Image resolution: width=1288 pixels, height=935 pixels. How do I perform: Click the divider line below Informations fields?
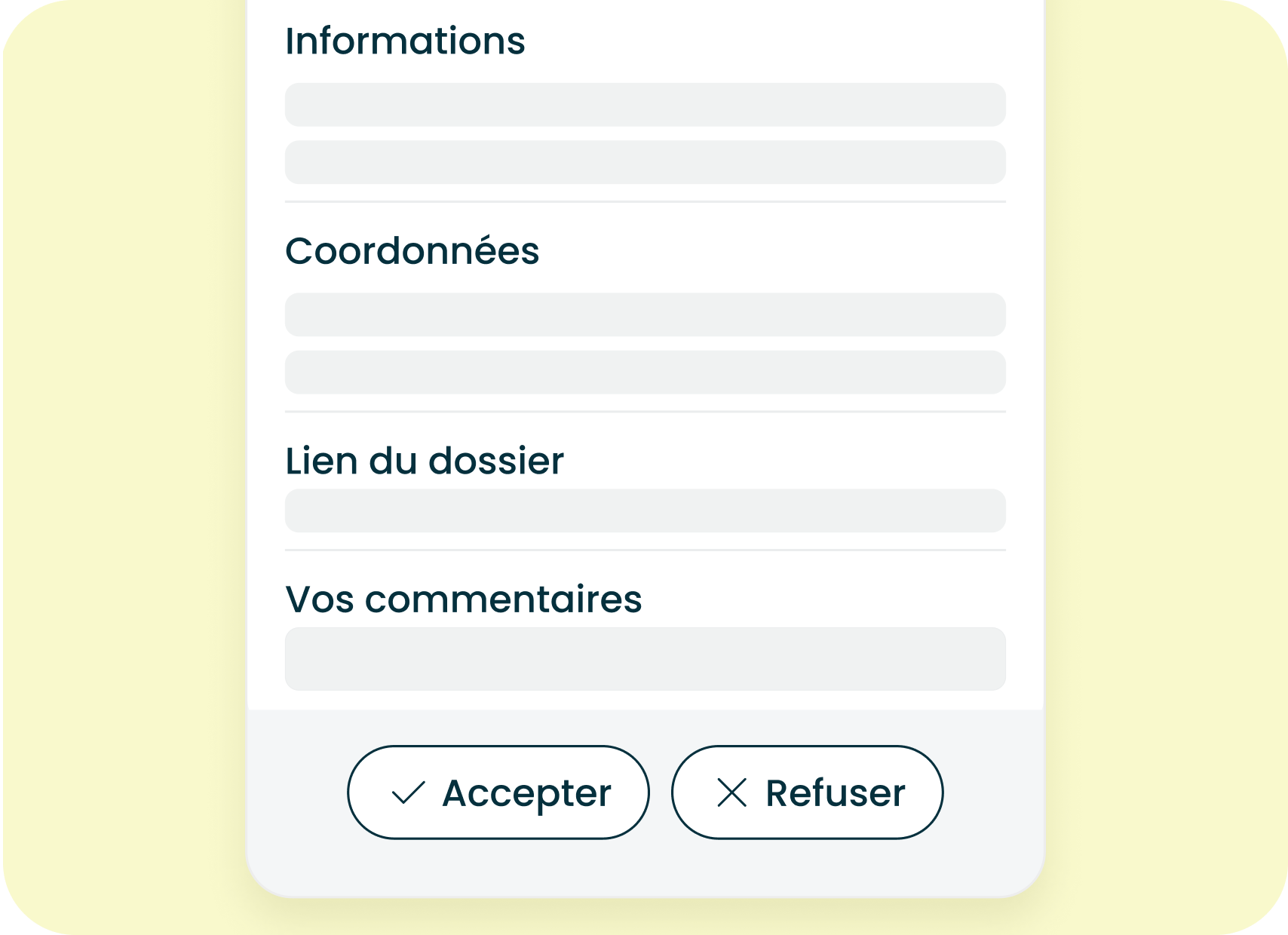click(645, 202)
